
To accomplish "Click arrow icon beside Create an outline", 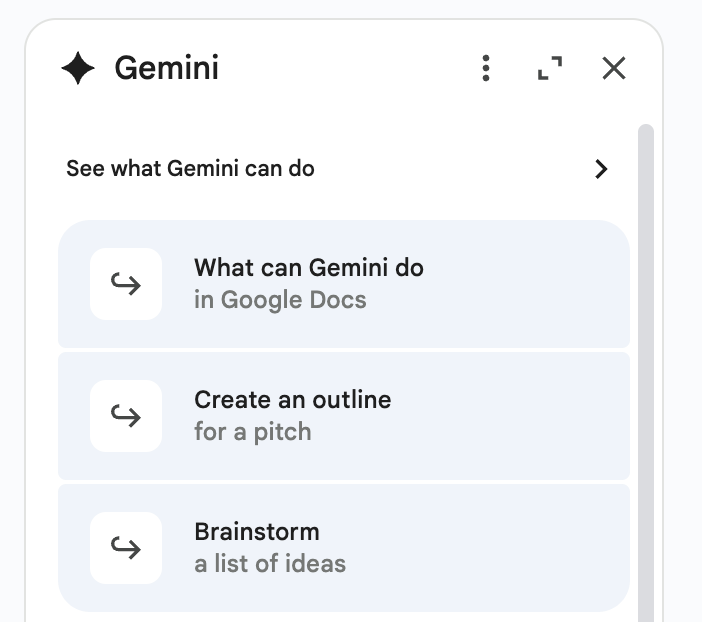I will (x=126, y=416).
